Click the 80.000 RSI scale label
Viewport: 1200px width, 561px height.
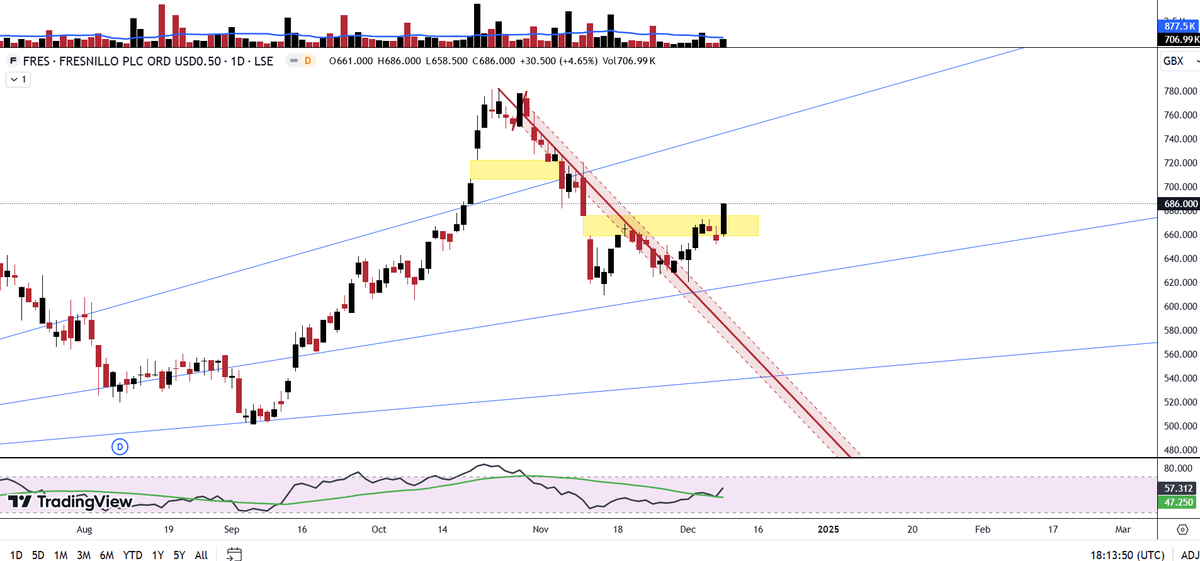[x=1178, y=467]
